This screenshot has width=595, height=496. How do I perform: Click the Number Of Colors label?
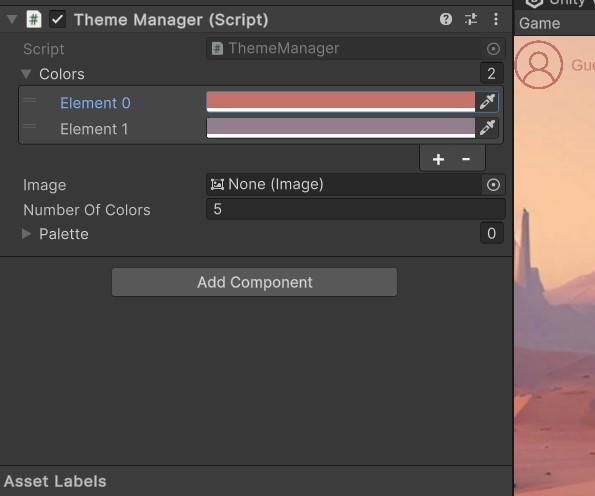click(x=87, y=210)
